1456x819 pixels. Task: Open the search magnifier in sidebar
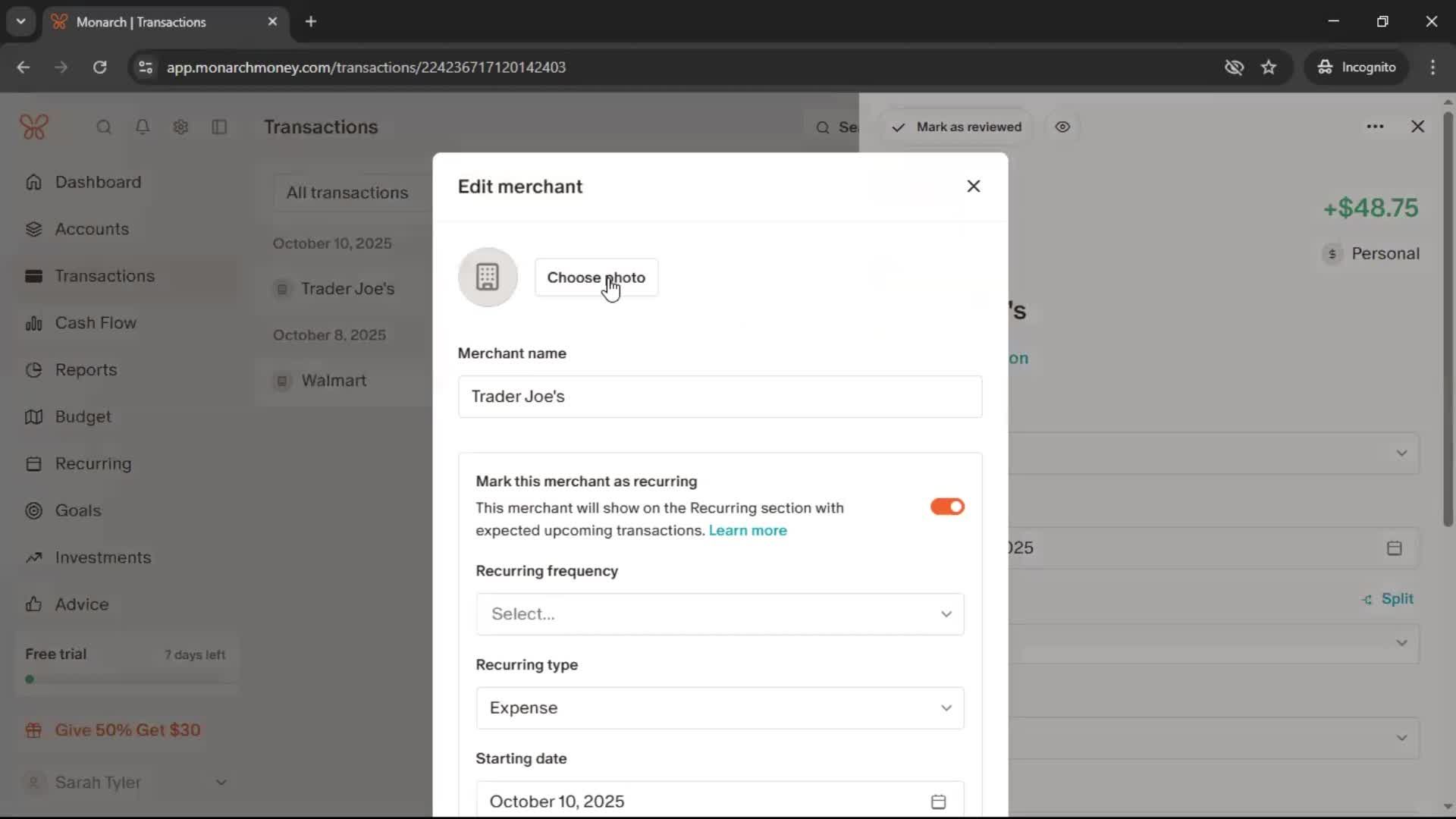click(104, 127)
